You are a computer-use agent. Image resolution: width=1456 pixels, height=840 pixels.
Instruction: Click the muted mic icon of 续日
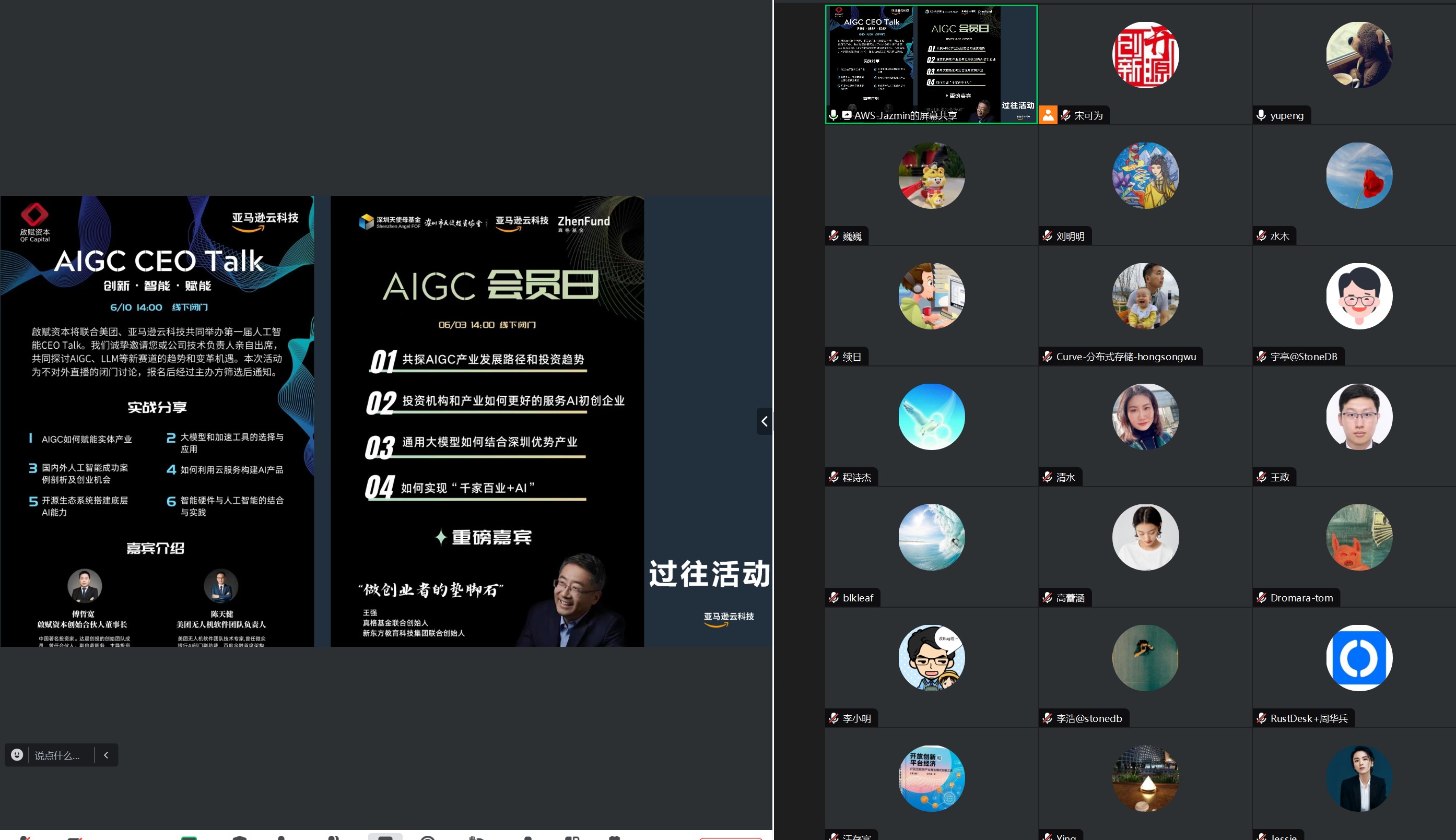834,357
